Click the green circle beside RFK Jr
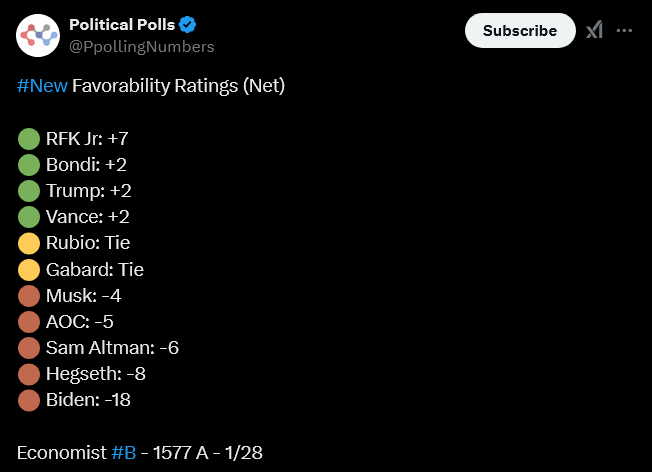 tap(29, 139)
